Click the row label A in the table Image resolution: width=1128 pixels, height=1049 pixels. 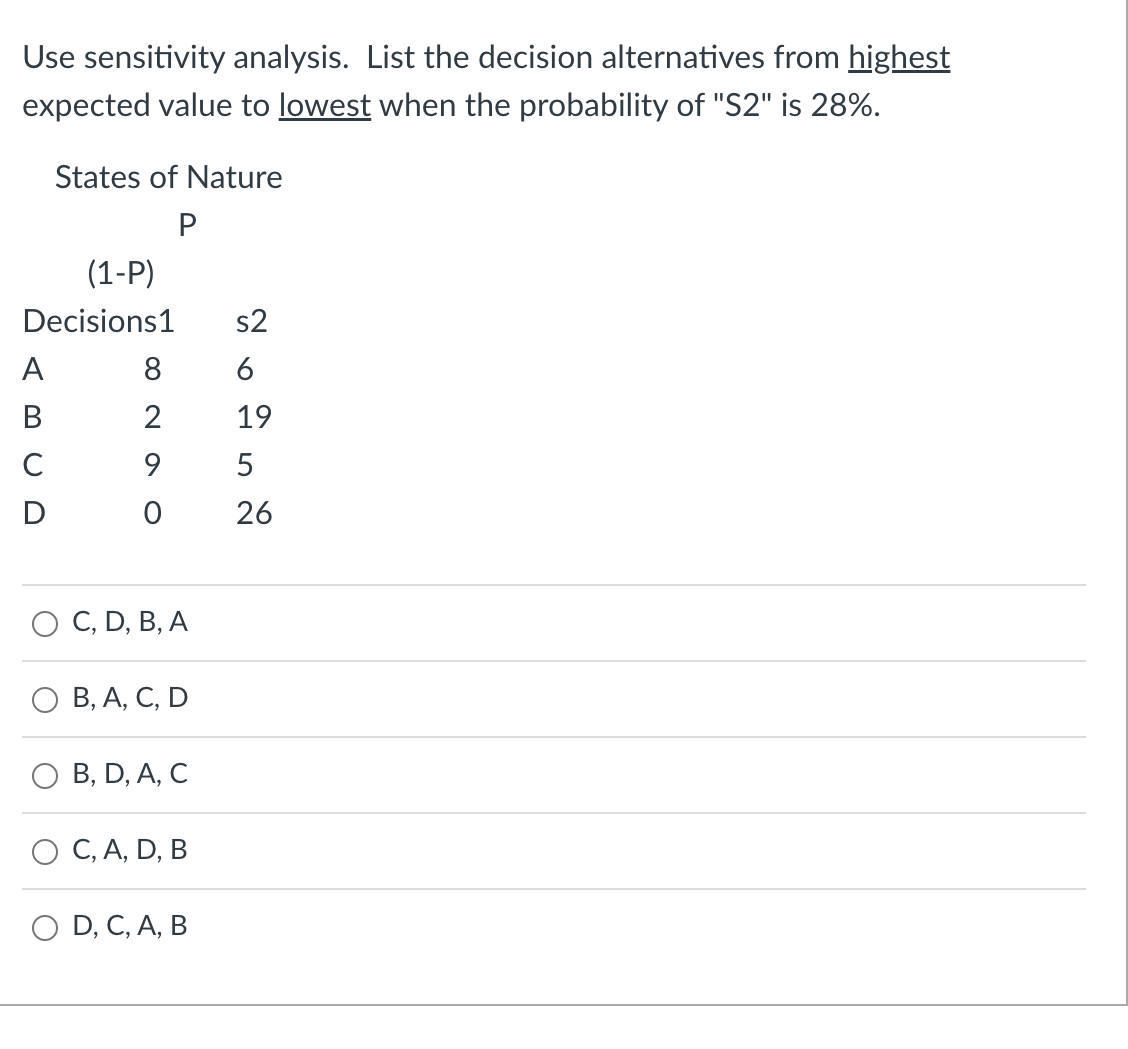pyautogui.click(x=33, y=369)
